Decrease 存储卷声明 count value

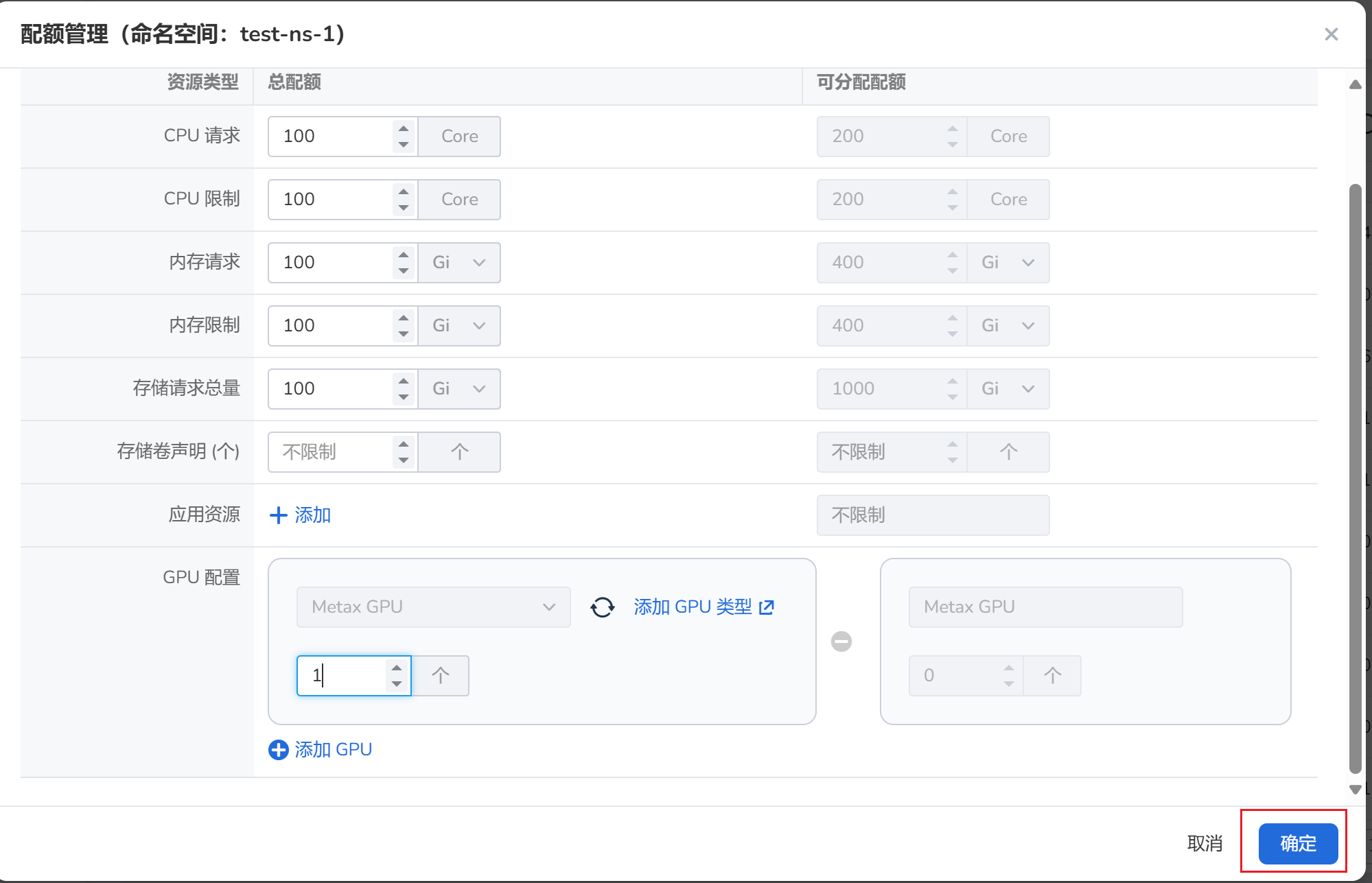(404, 460)
